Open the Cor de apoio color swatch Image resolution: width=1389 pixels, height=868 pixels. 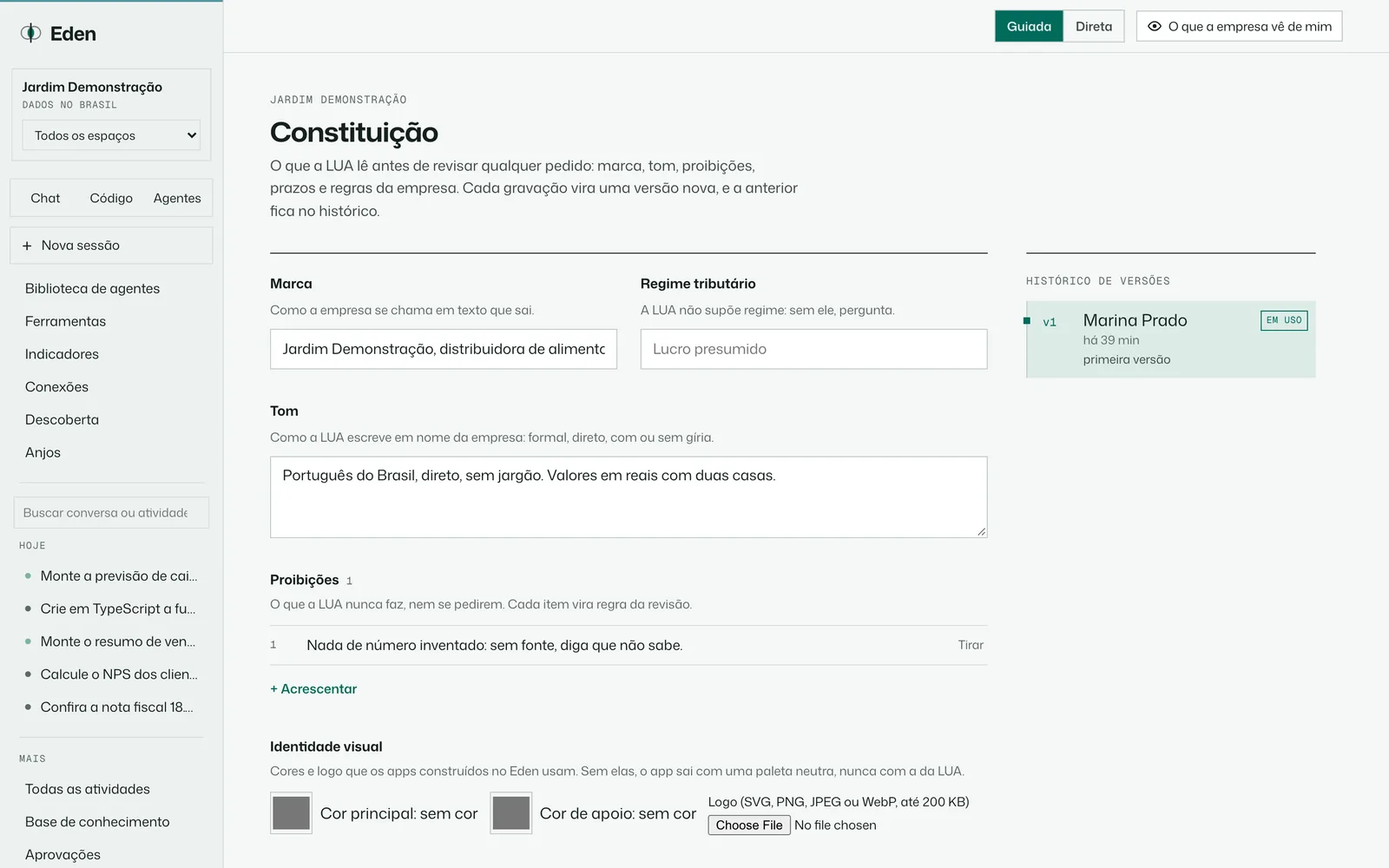pos(511,813)
